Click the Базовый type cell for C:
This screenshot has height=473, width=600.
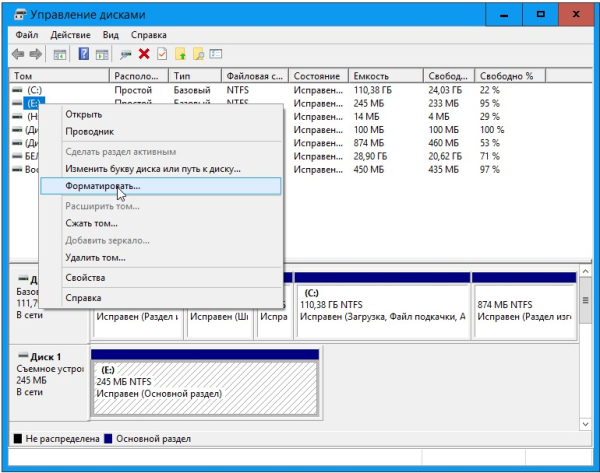192,90
